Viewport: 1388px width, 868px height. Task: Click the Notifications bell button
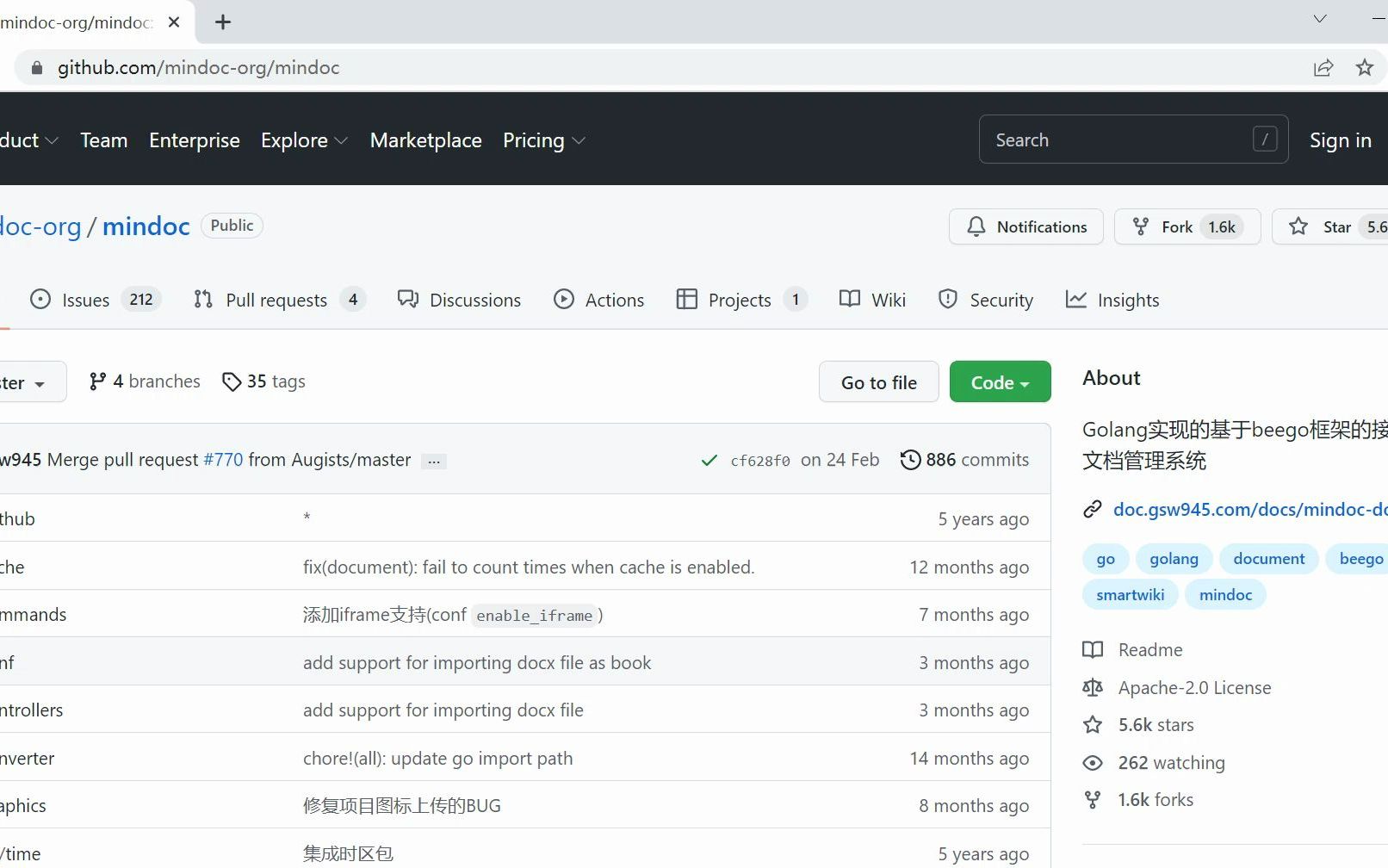click(1026, 226)
